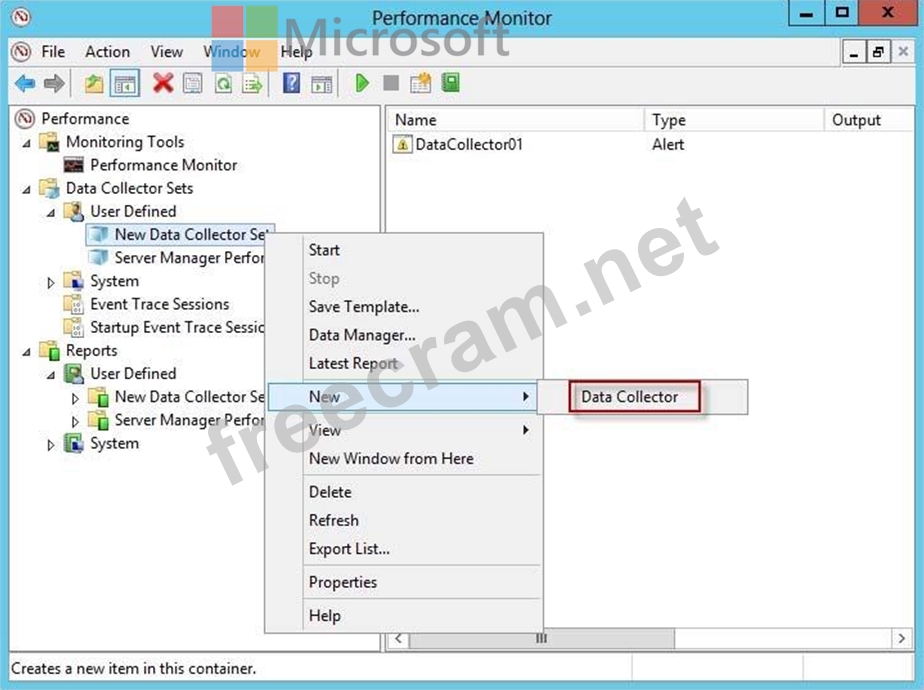Image resolution: width=924 pixels, height=690 pixels.
Task: Select System under Data Collector Sets
Action: click(x=114, y=281)
